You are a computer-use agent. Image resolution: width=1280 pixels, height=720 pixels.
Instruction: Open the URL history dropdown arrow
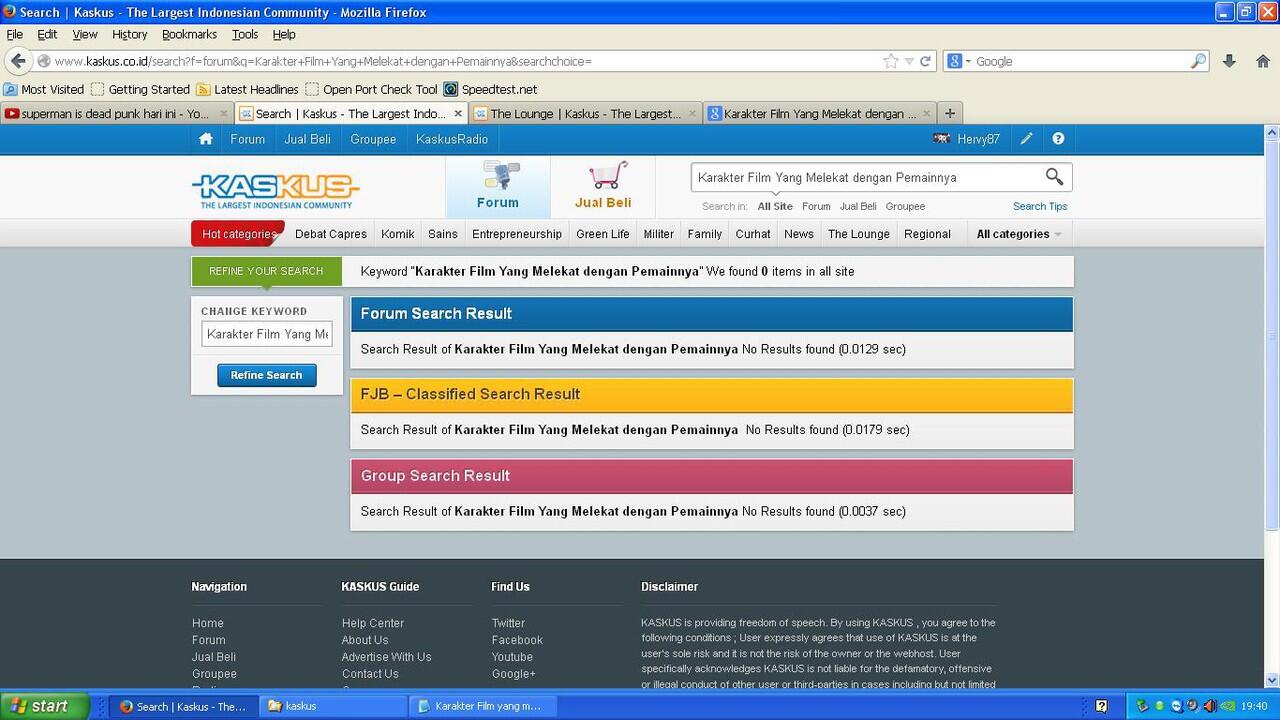[908, 61]
